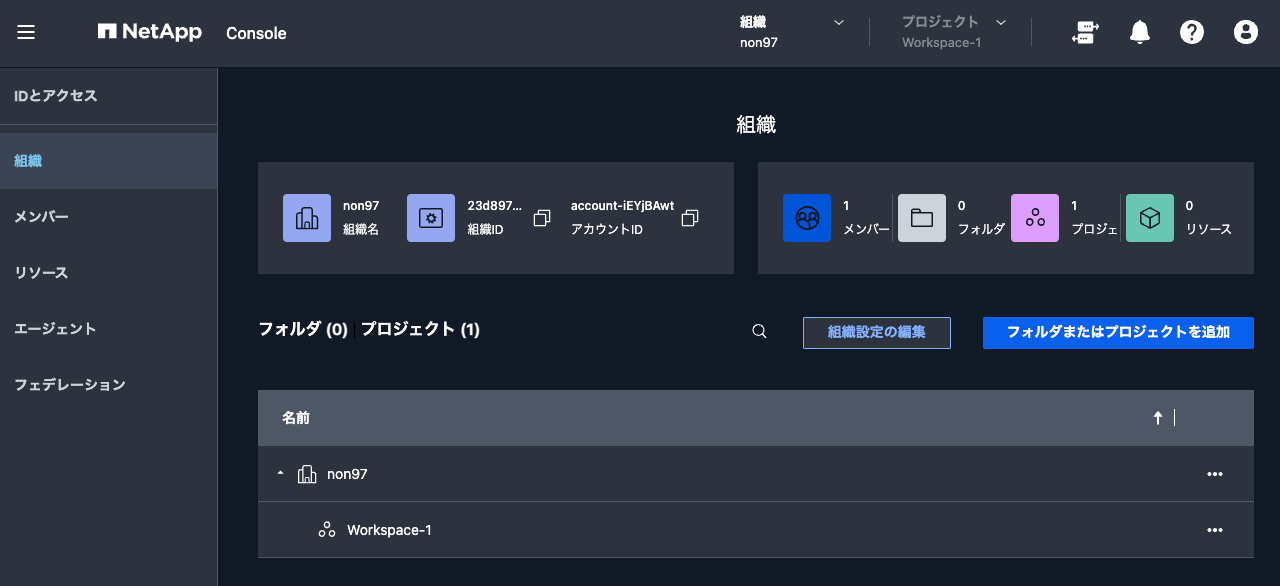Click the フォルダ folder icon tile
1280x586 pixels.
(x=922, y=218)
